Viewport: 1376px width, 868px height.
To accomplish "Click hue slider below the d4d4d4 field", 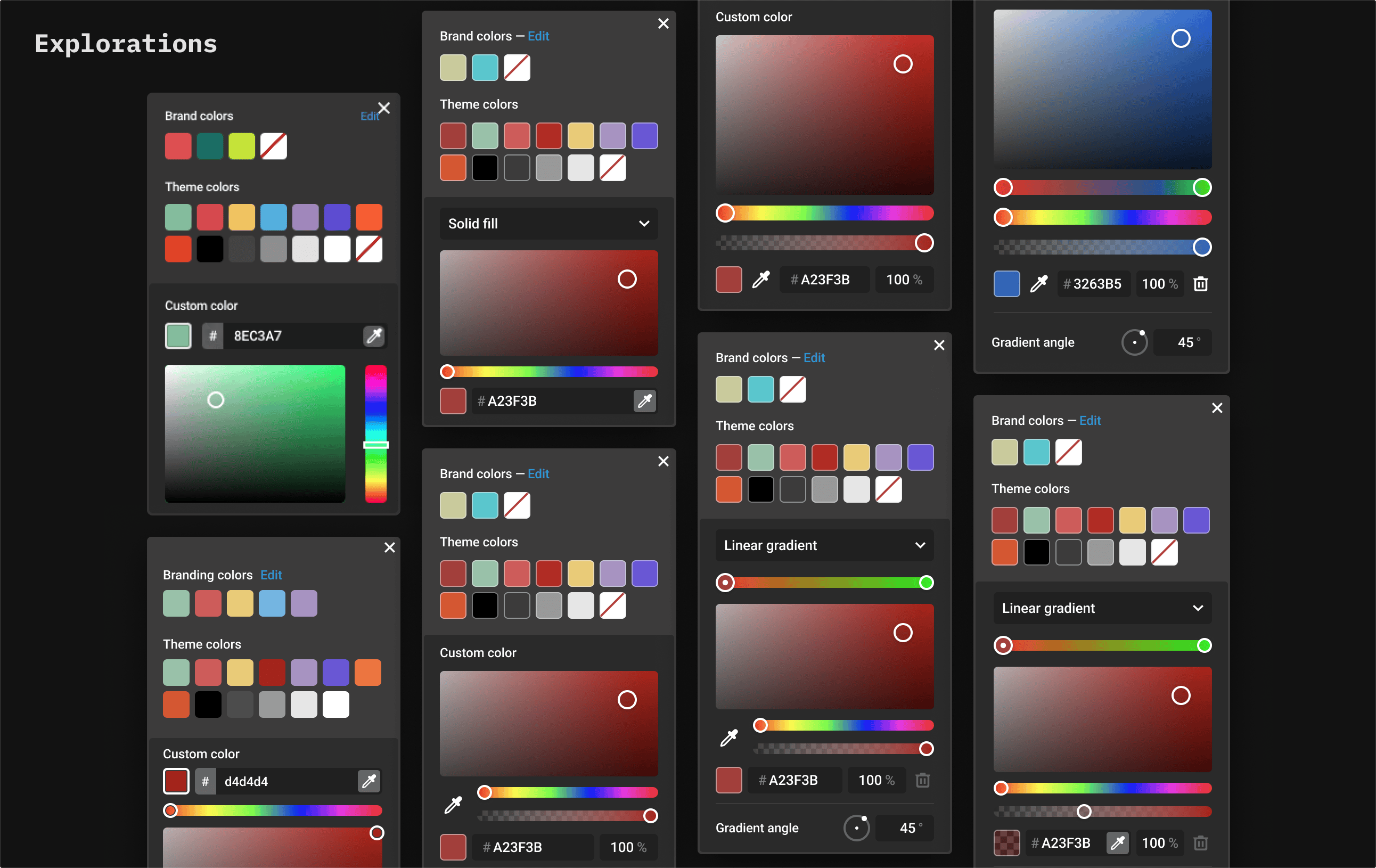I will 273,810.
